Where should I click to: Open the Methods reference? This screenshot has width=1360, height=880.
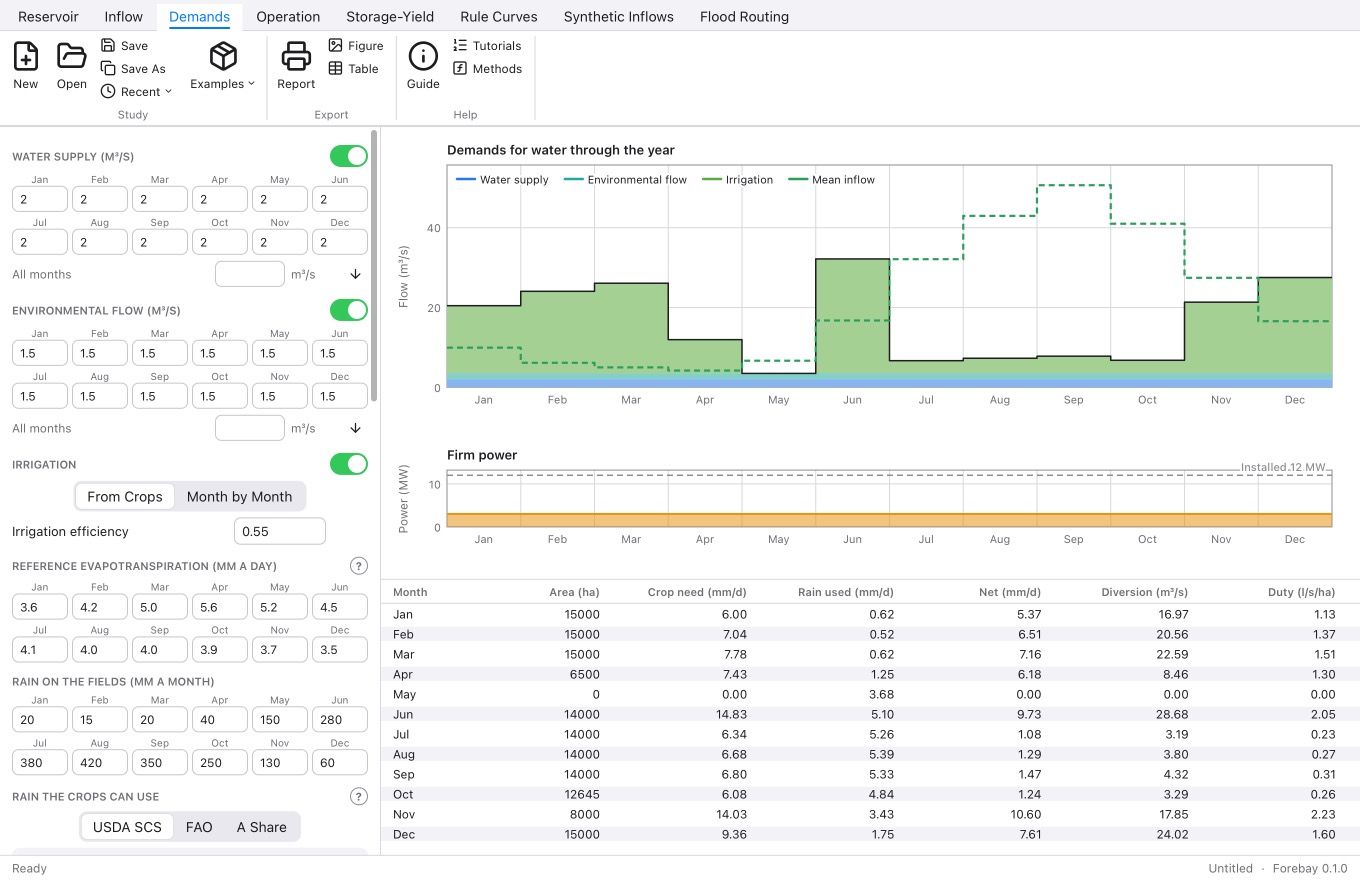[x=487, y=69]
